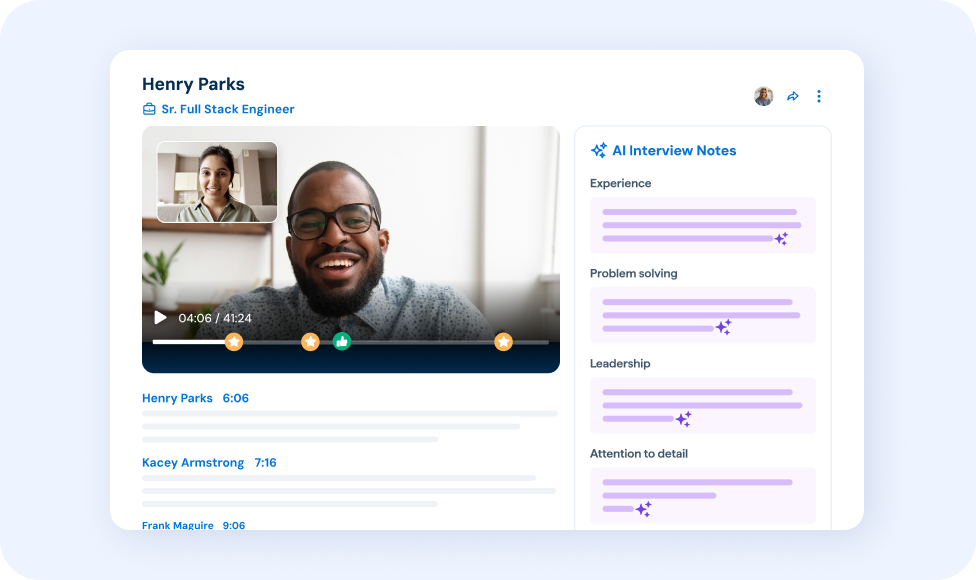Click the interviewer picture-in-picture thumbnail
This screenshot has height=580, width=976.
point(217,181)
